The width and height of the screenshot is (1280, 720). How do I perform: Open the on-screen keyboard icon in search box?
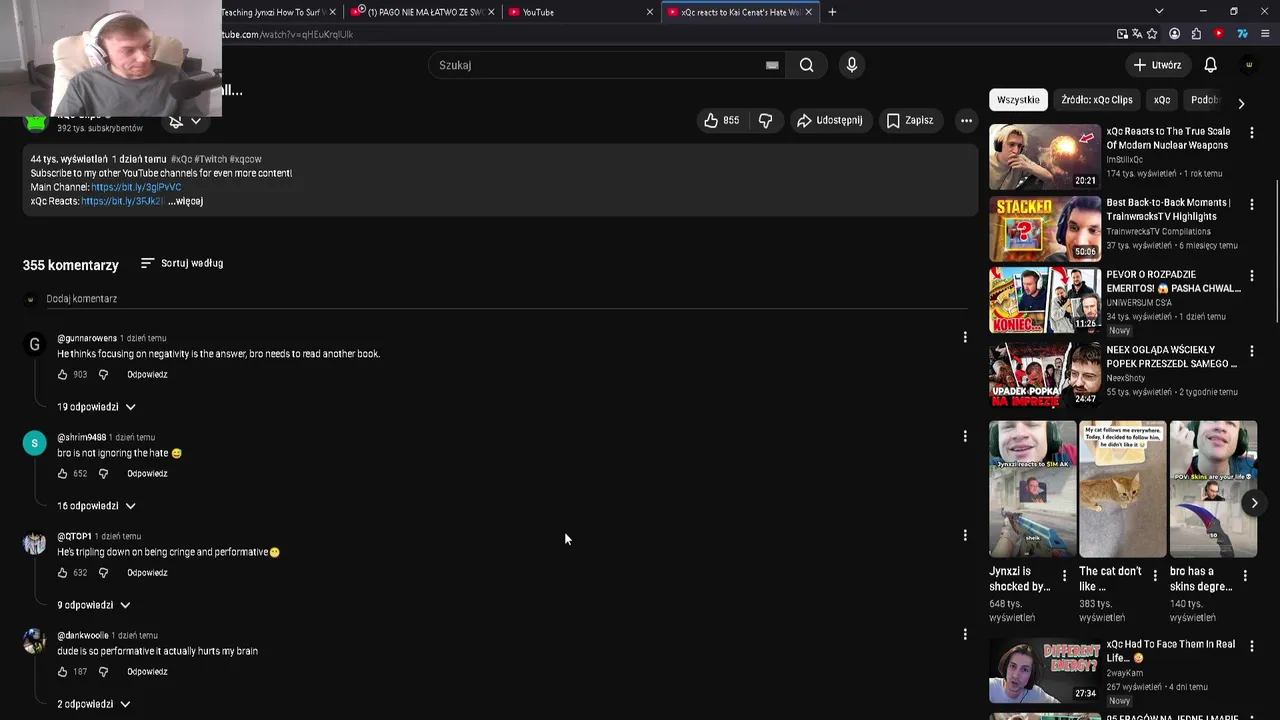(772, 65)
